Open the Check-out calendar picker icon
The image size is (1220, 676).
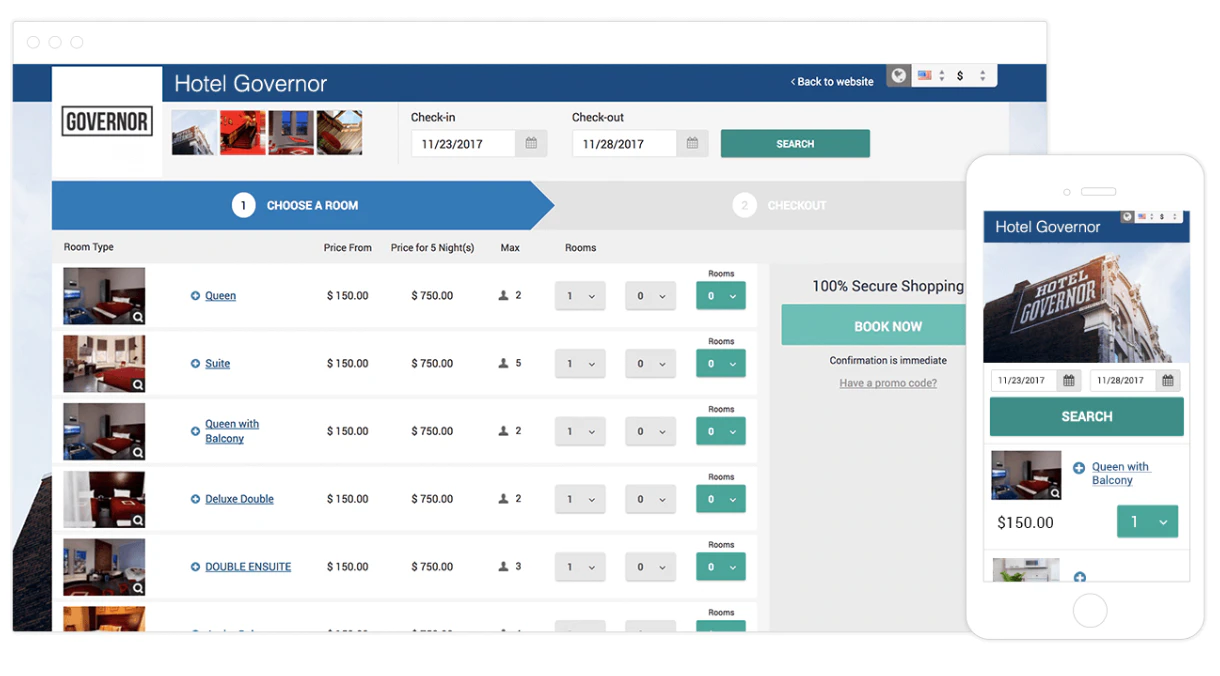[x=692, y=144]
